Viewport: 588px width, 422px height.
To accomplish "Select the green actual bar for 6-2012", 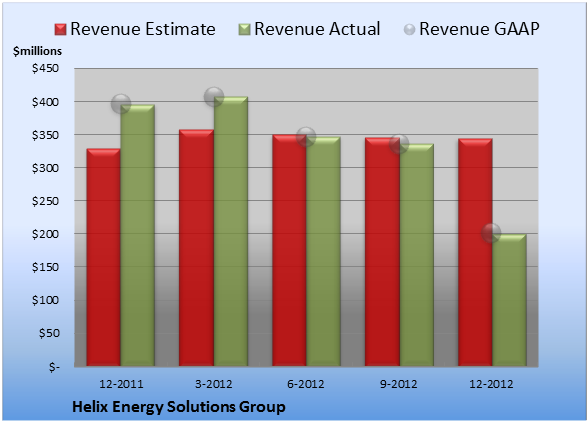I will click(x=323, y=251).
